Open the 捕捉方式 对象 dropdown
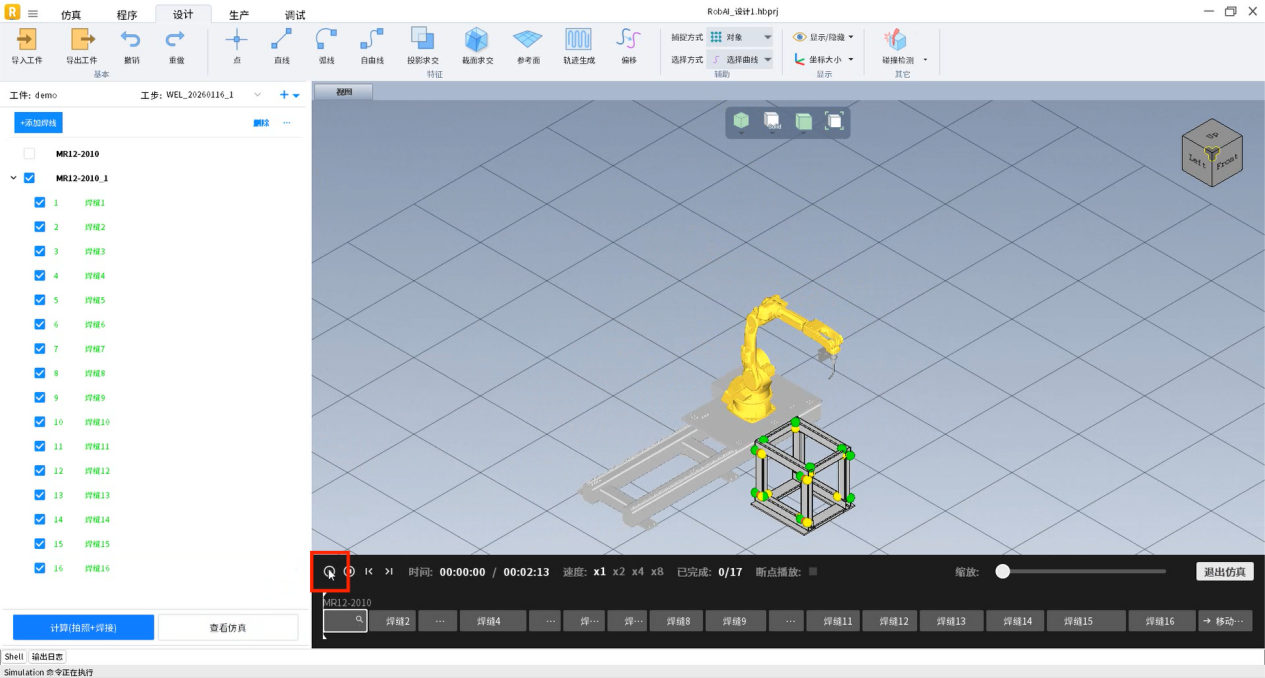This screenshot has width=1265, height=678. [x=740, y=37]
